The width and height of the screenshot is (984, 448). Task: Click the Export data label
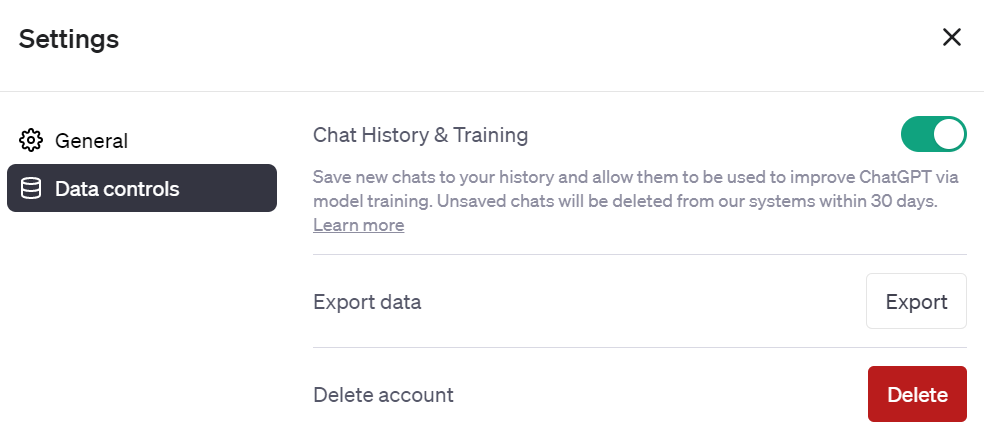pyautogui.click(x=367, y=302)
